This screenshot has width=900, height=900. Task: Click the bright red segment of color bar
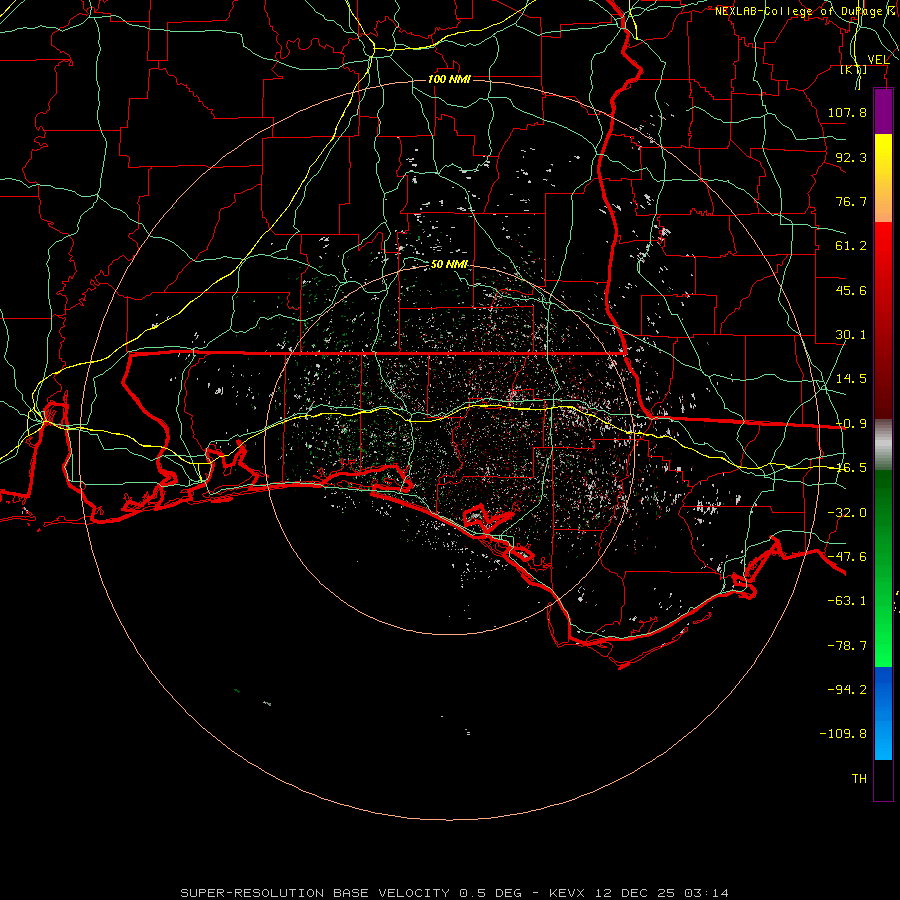coord(883,253)
